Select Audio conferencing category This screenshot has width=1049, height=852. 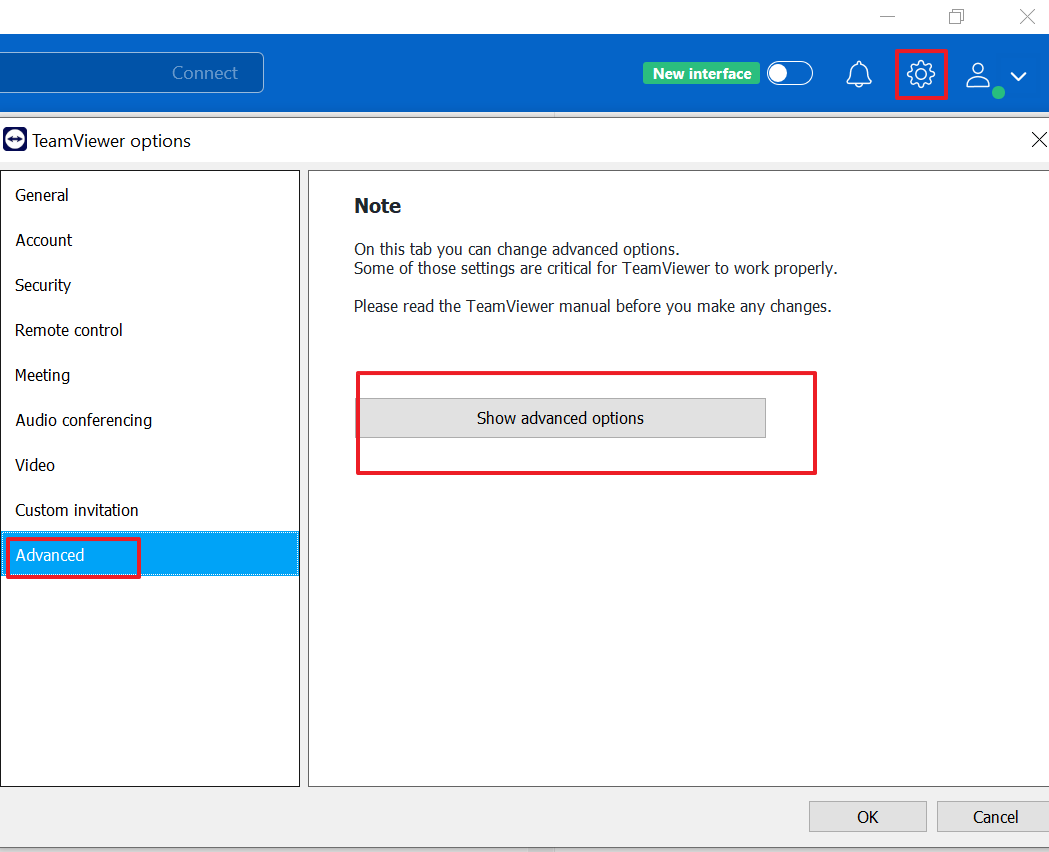click(x=150, y=420)
